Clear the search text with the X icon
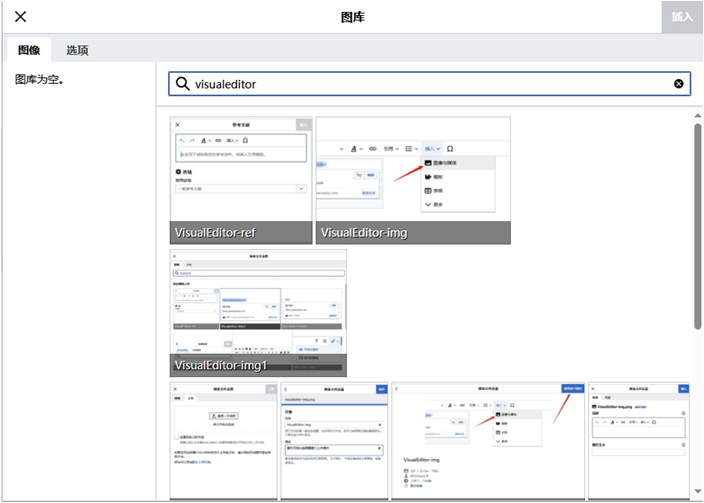Viewport: 704px width, 503px height. pyautogui.click(x=679, y=84)
